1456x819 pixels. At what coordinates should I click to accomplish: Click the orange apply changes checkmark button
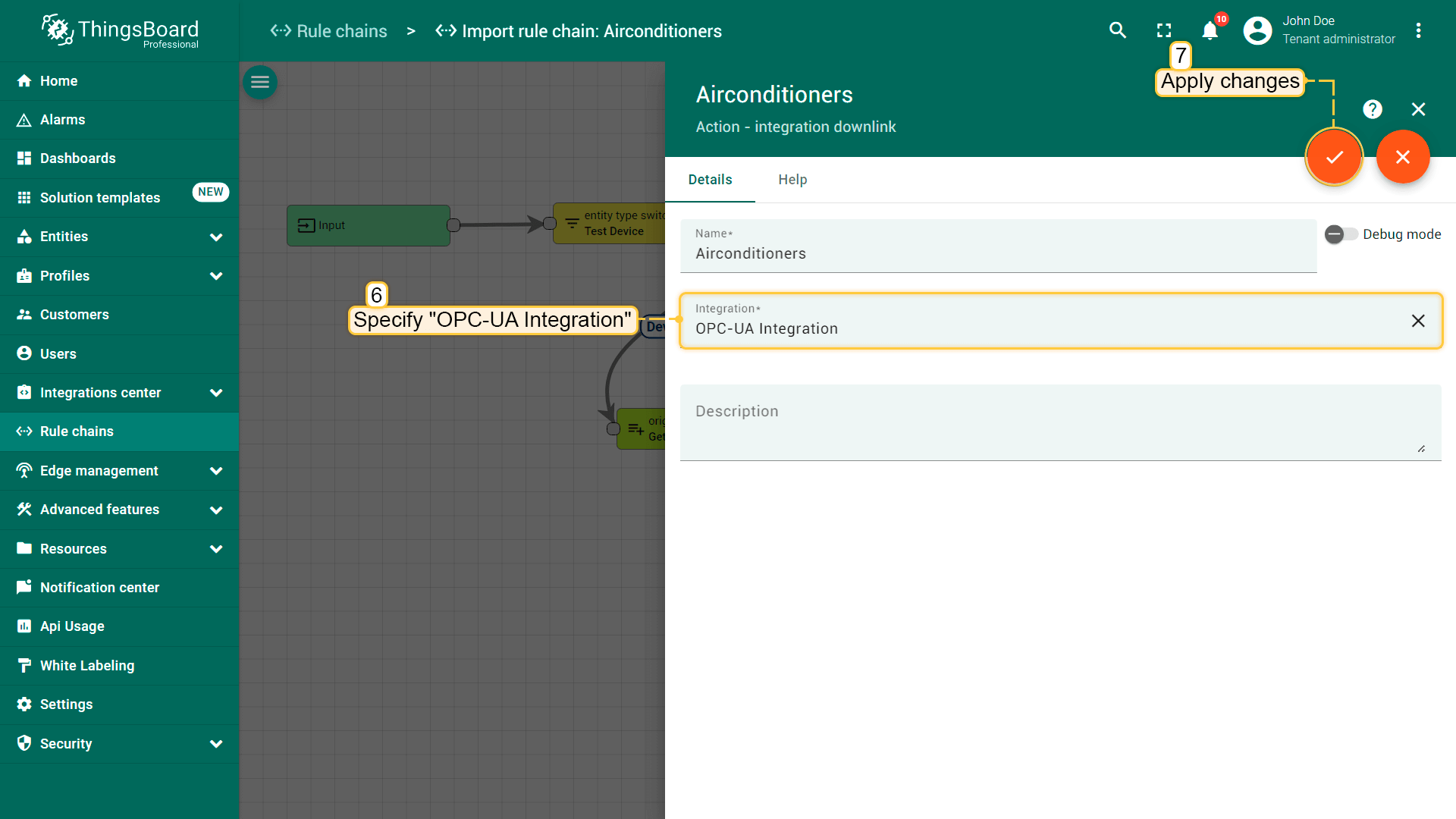coord(1334,157)
